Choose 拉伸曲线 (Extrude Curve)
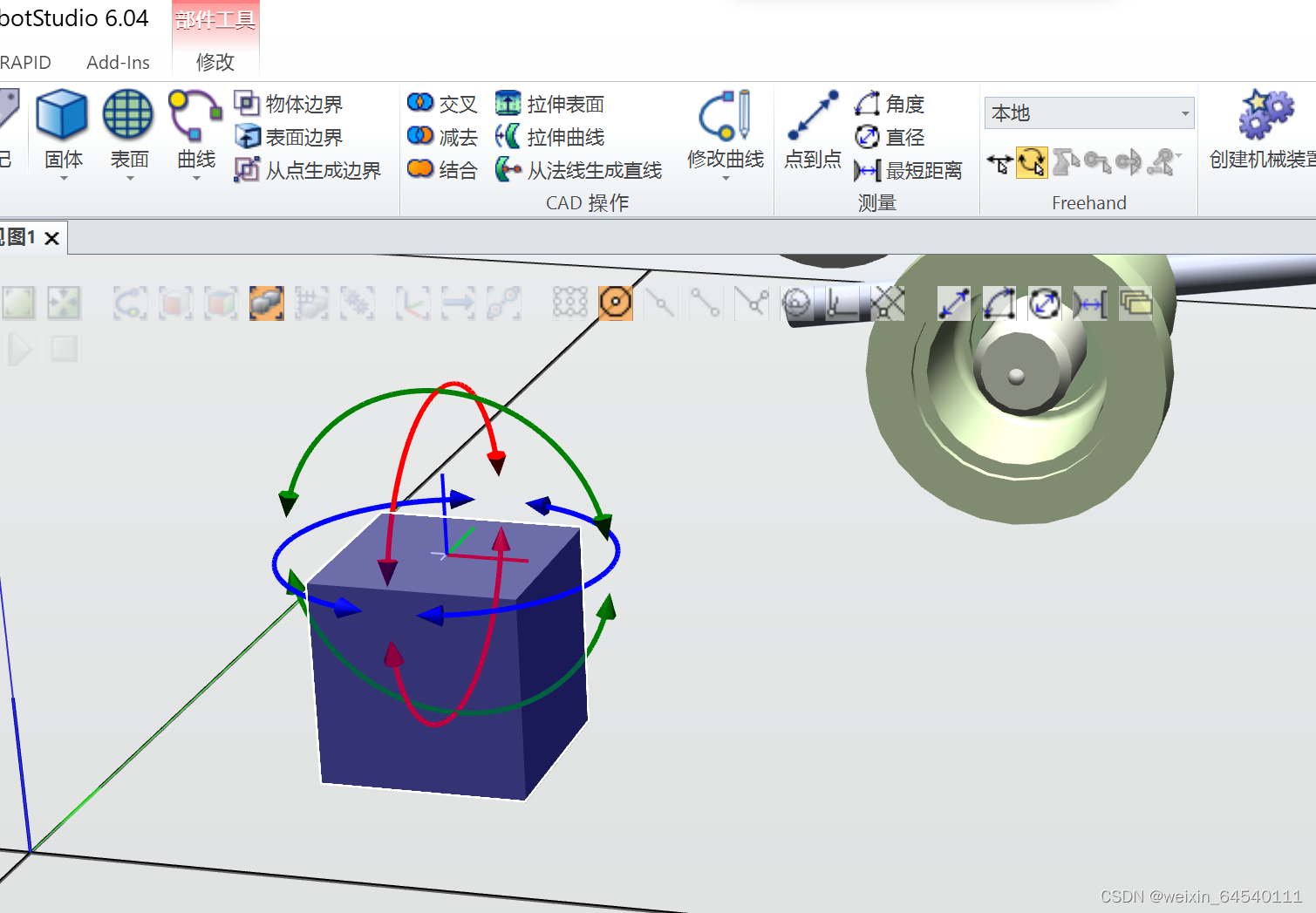Image resolution: width=1316 pixels, height=913 pixels. point(549,137)
